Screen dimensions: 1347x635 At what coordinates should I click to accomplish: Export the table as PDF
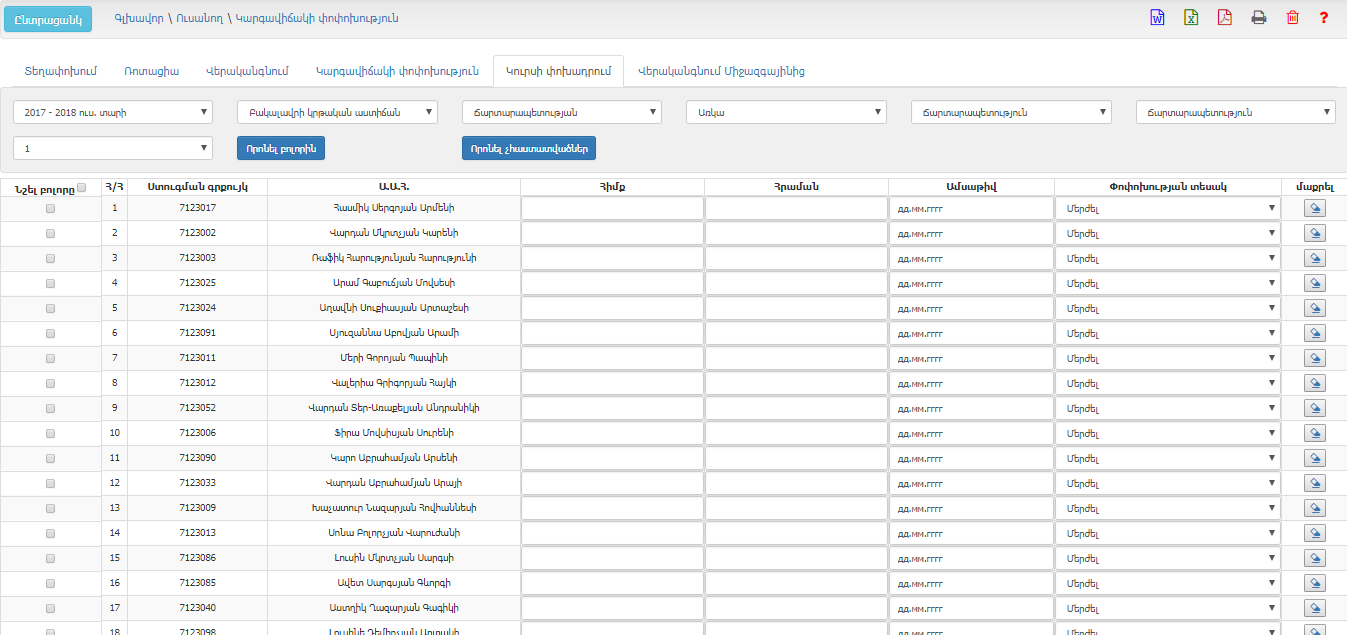tap(1224, 17)
